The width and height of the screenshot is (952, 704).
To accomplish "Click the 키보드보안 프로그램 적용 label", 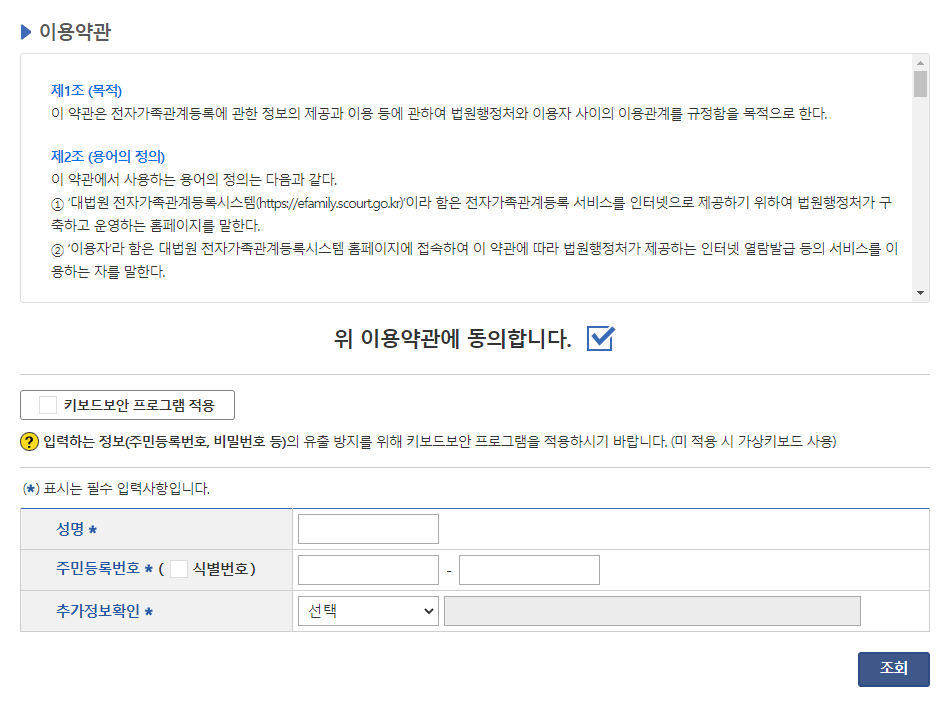I will tap(139, 405).
